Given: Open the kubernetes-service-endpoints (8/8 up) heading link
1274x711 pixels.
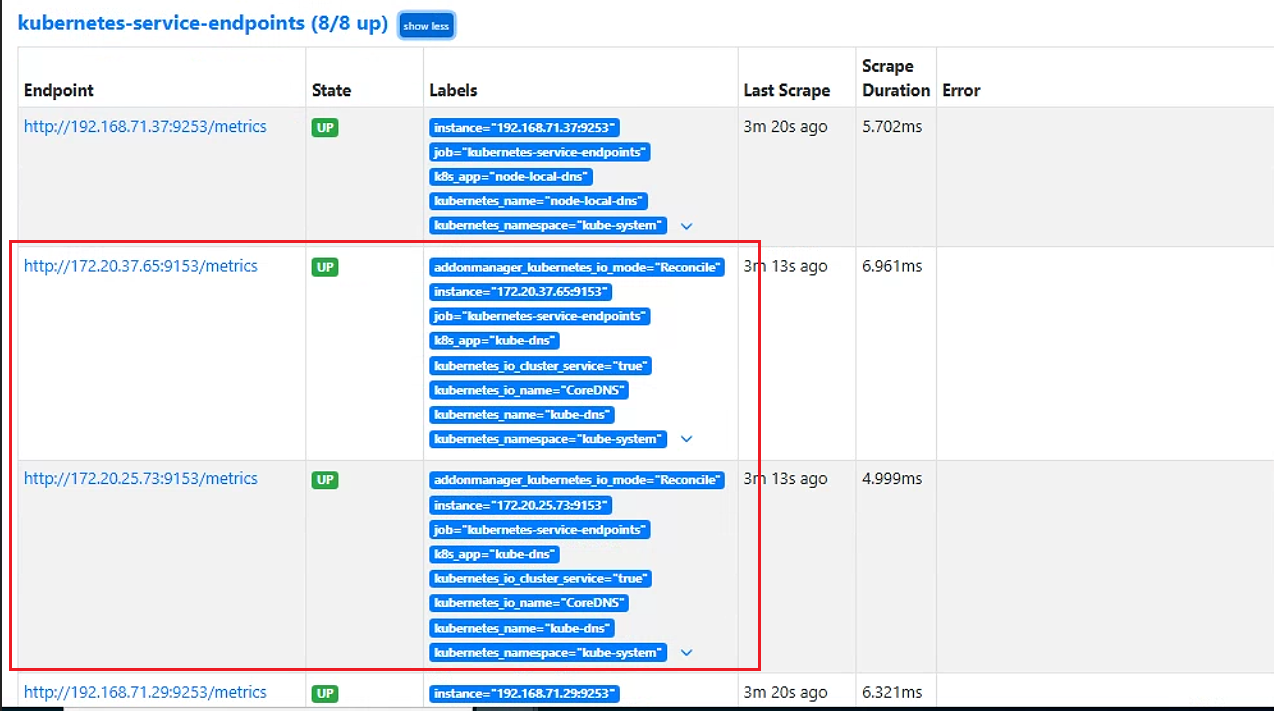Looking at the screenshot, I should point(203,23).
